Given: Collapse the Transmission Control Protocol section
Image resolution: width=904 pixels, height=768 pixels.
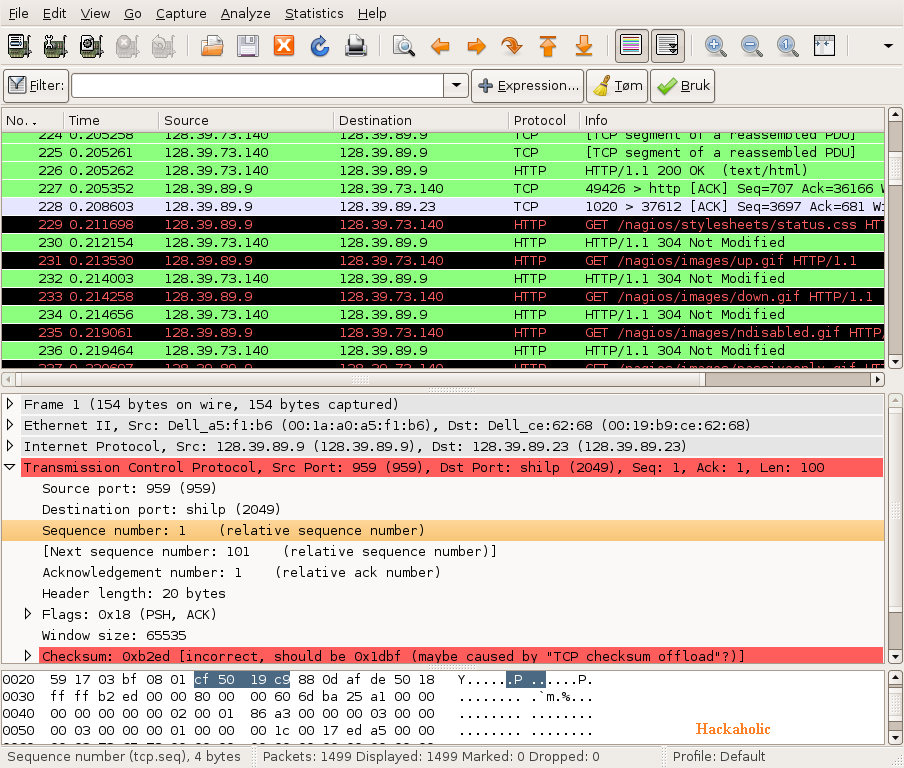Looking at the screenshot, I should tap(10, 467).
